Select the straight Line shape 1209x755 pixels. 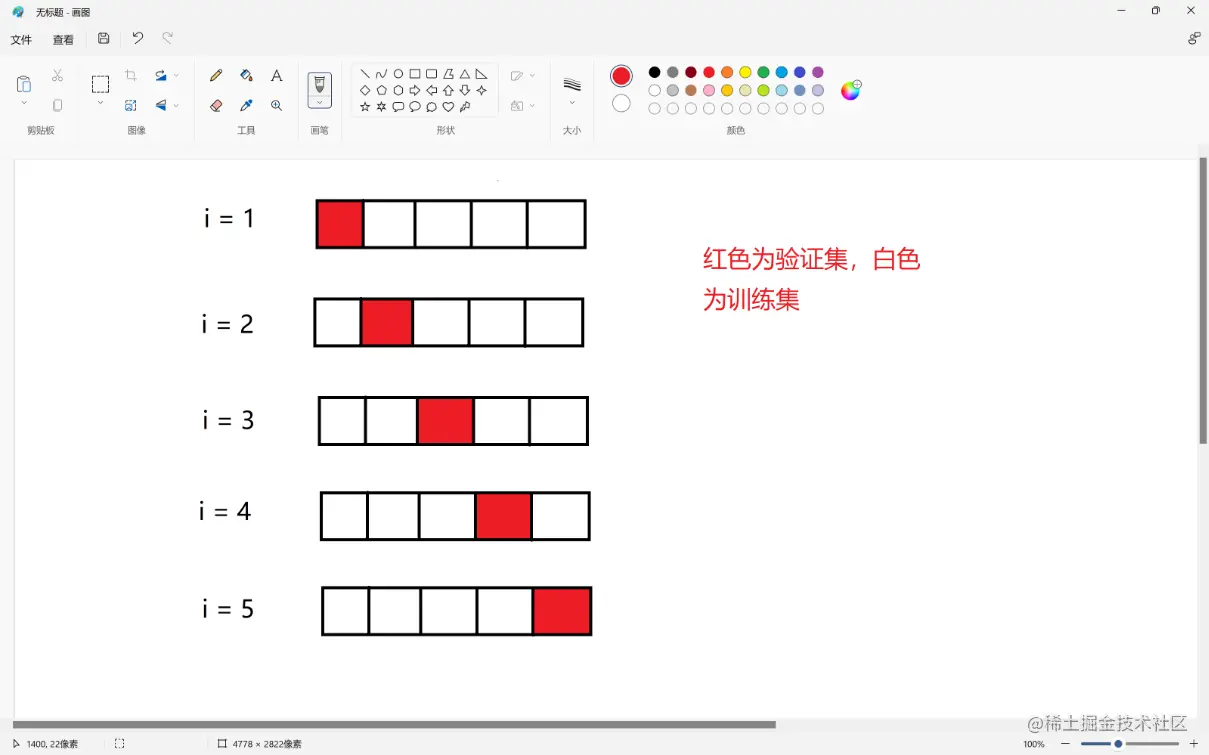pos(365,74)
